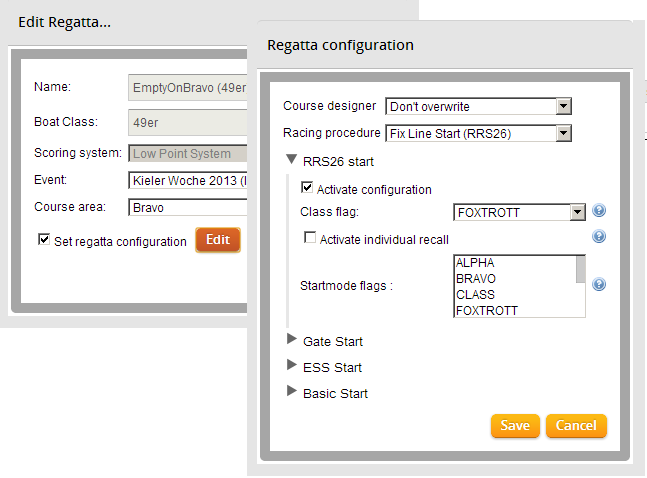Expand the Gate Start section
The image size is (647, 478).
292,341
